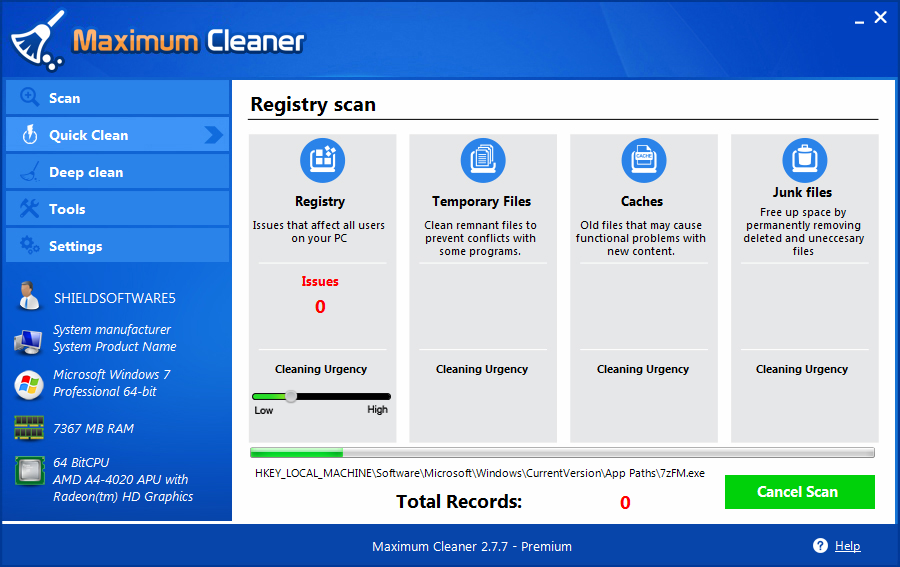Click Cleaning Urgency label under Caches
The height and width of the screenshot is (567, 900).
(643, 369)
